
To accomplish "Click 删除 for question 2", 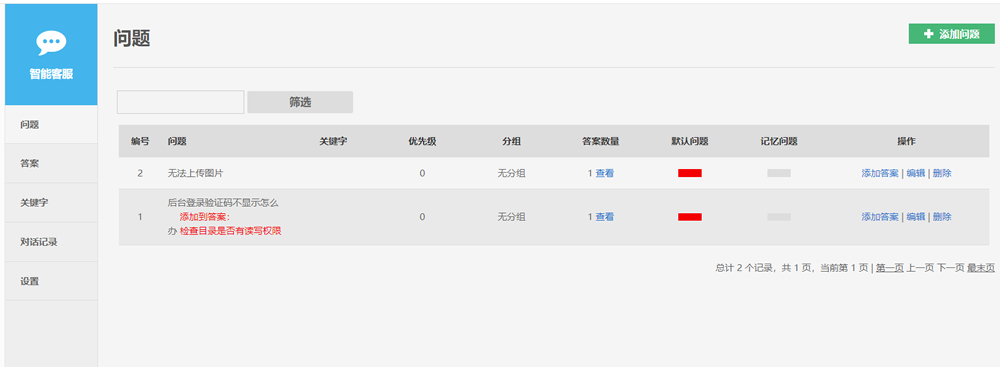I will (x=942, y=173).
